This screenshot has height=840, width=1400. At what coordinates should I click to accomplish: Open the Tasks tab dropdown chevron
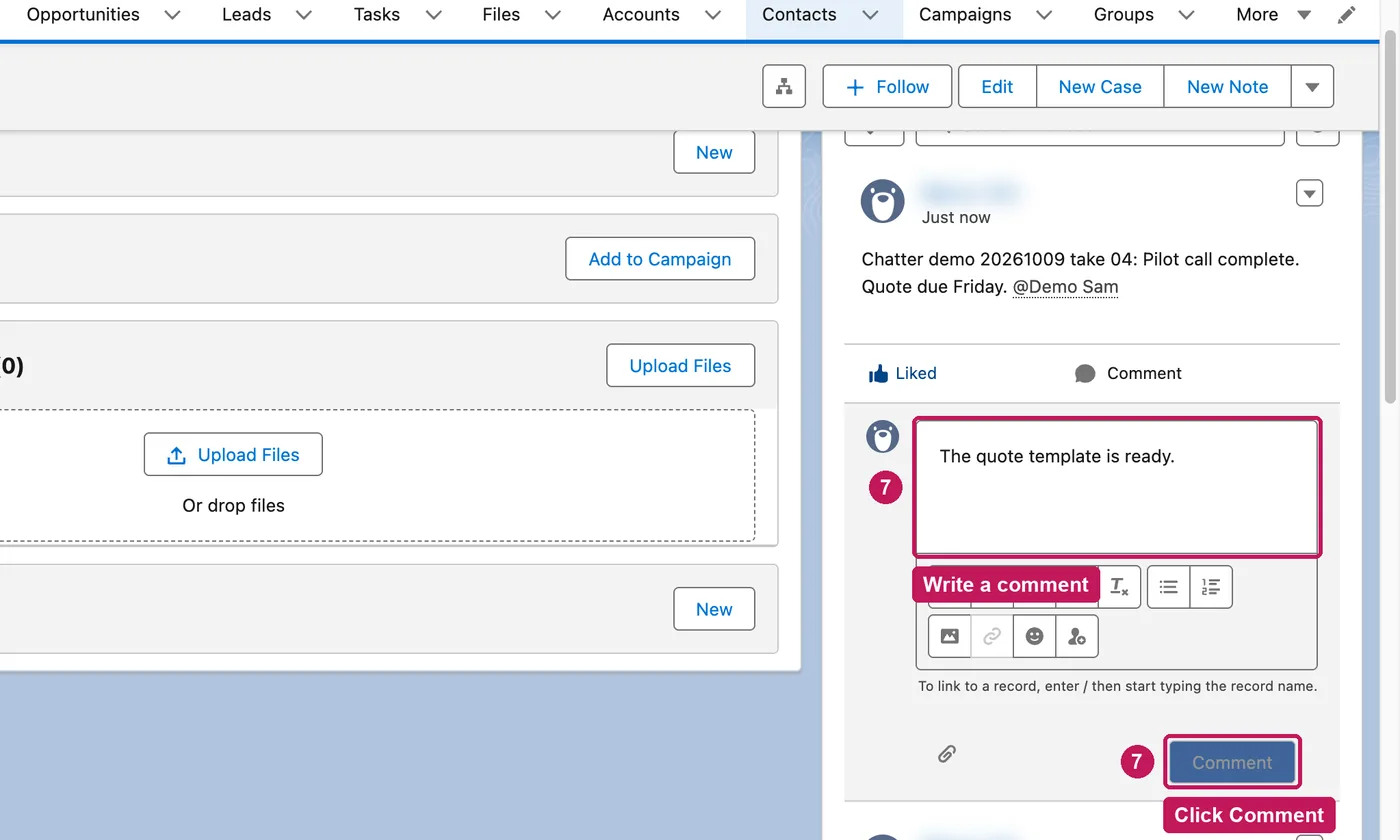pyautogui.click(x=433, y=15)
